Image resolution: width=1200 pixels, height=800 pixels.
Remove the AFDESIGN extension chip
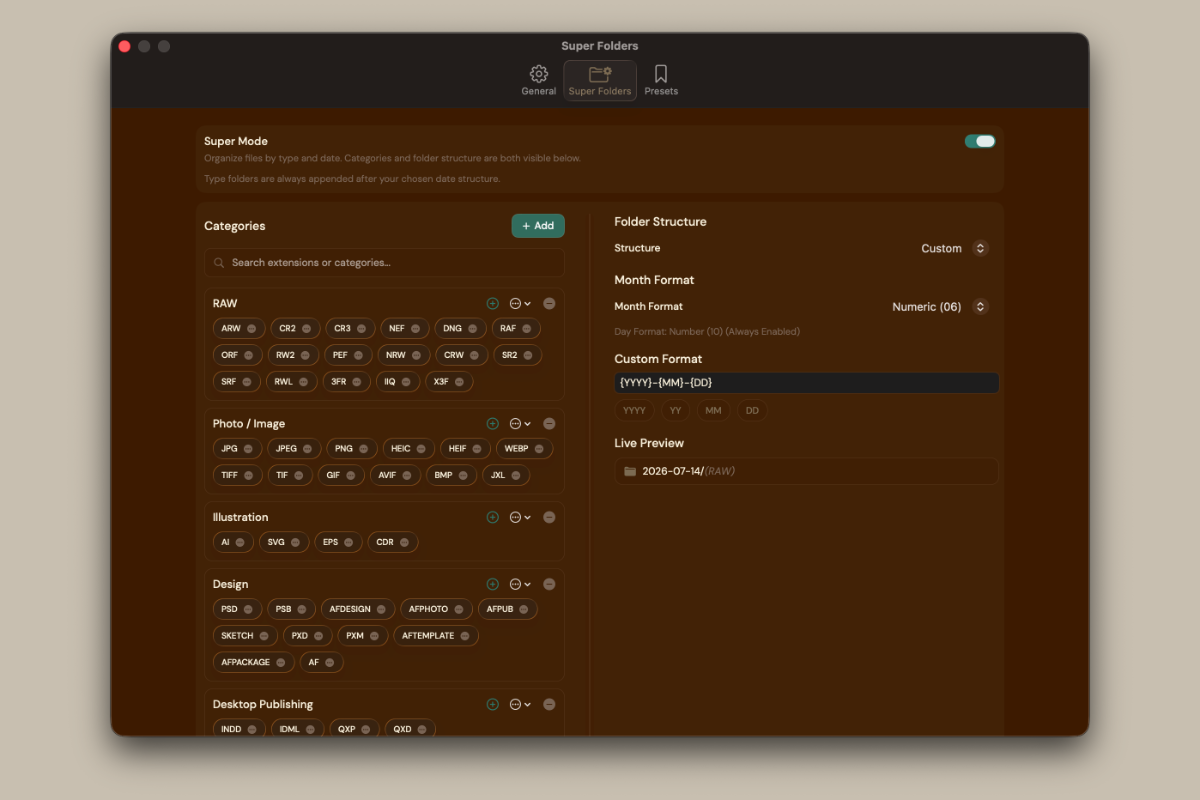point(381,609)
